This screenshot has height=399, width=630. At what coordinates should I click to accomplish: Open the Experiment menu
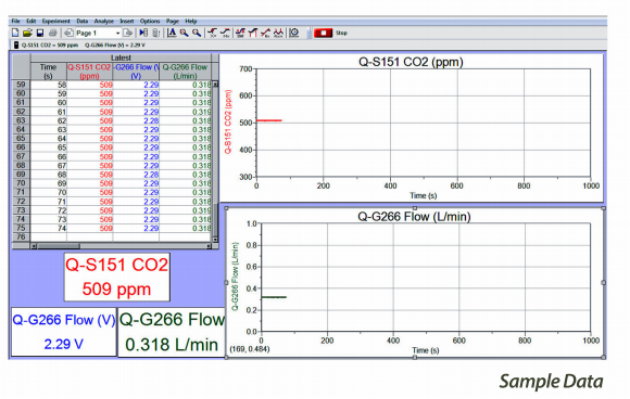point(56,21)
